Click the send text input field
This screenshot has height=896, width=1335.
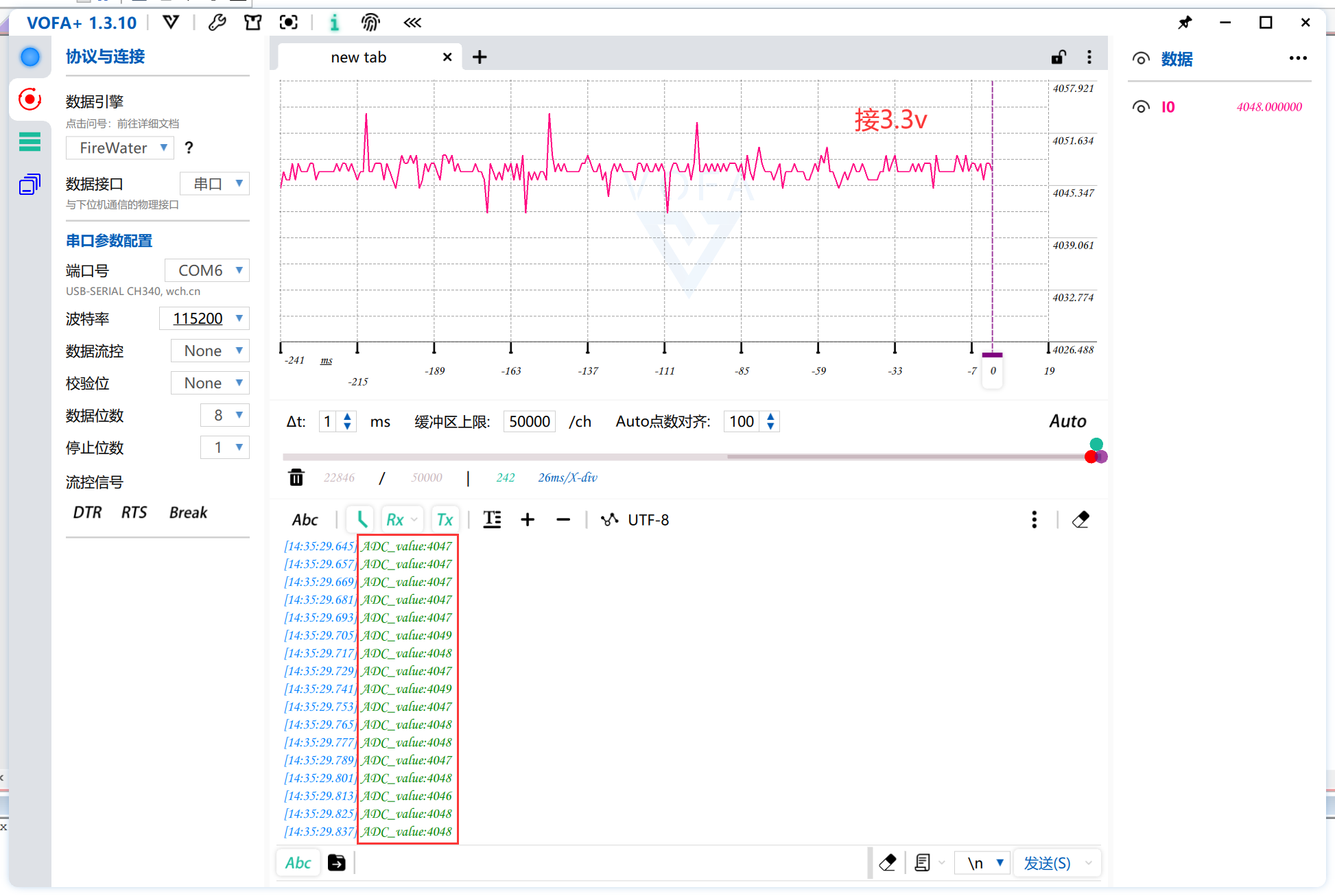tap(611, 862)
